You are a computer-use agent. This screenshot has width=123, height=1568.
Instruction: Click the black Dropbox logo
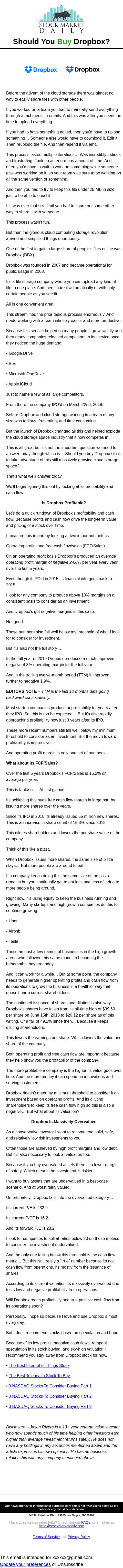(83, 69)
